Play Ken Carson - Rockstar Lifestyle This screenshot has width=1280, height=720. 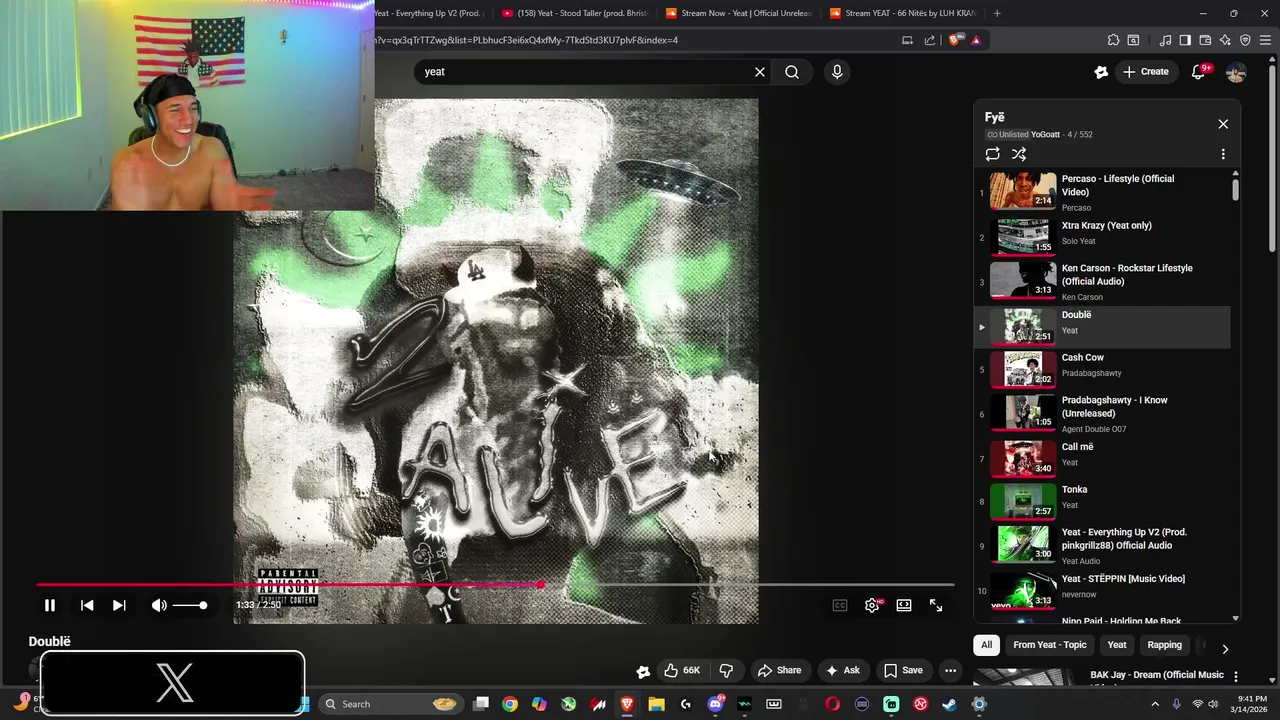[x=1102, y=282]
